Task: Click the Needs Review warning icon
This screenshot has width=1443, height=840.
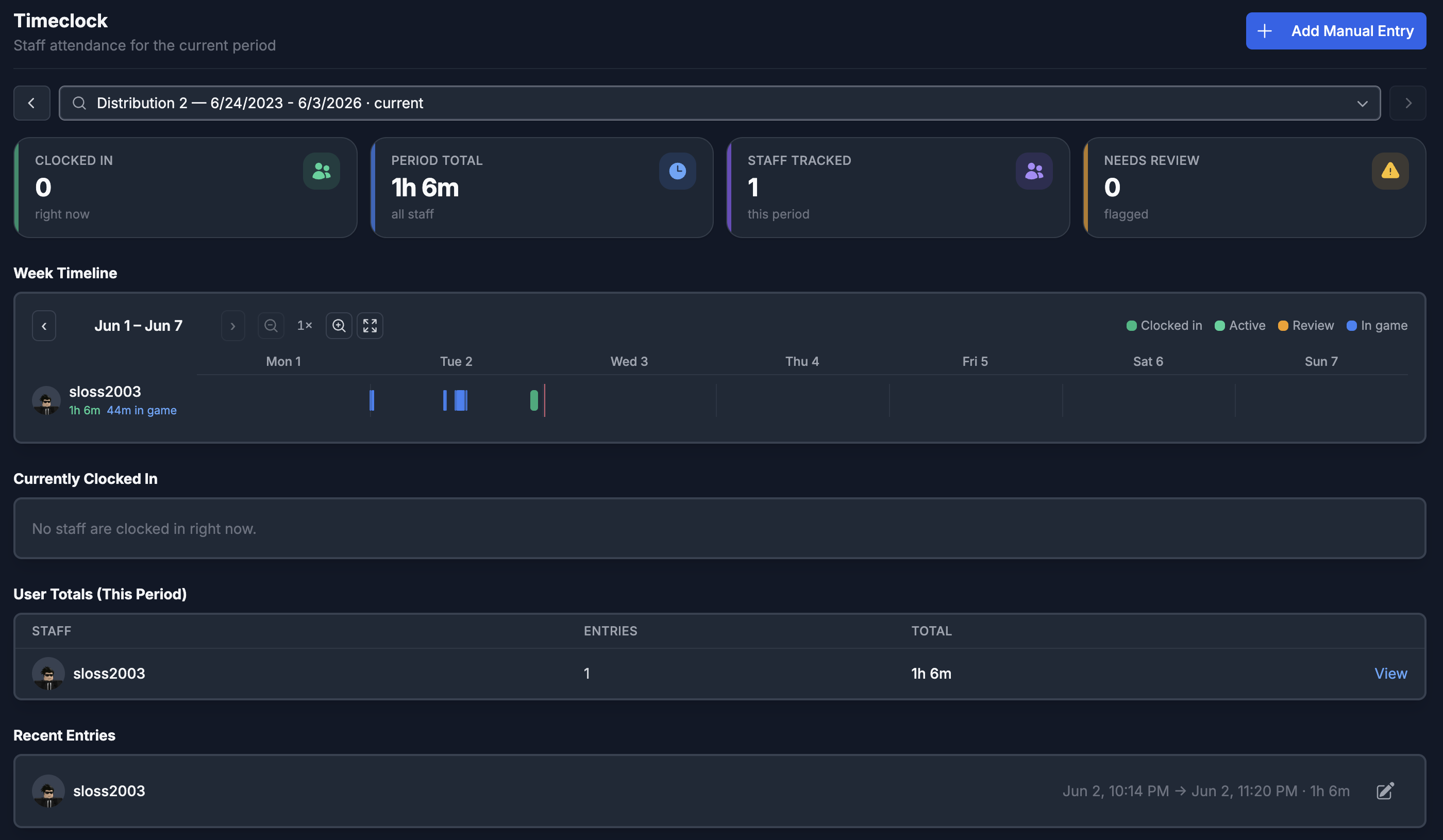Action: coord(1390,171)
